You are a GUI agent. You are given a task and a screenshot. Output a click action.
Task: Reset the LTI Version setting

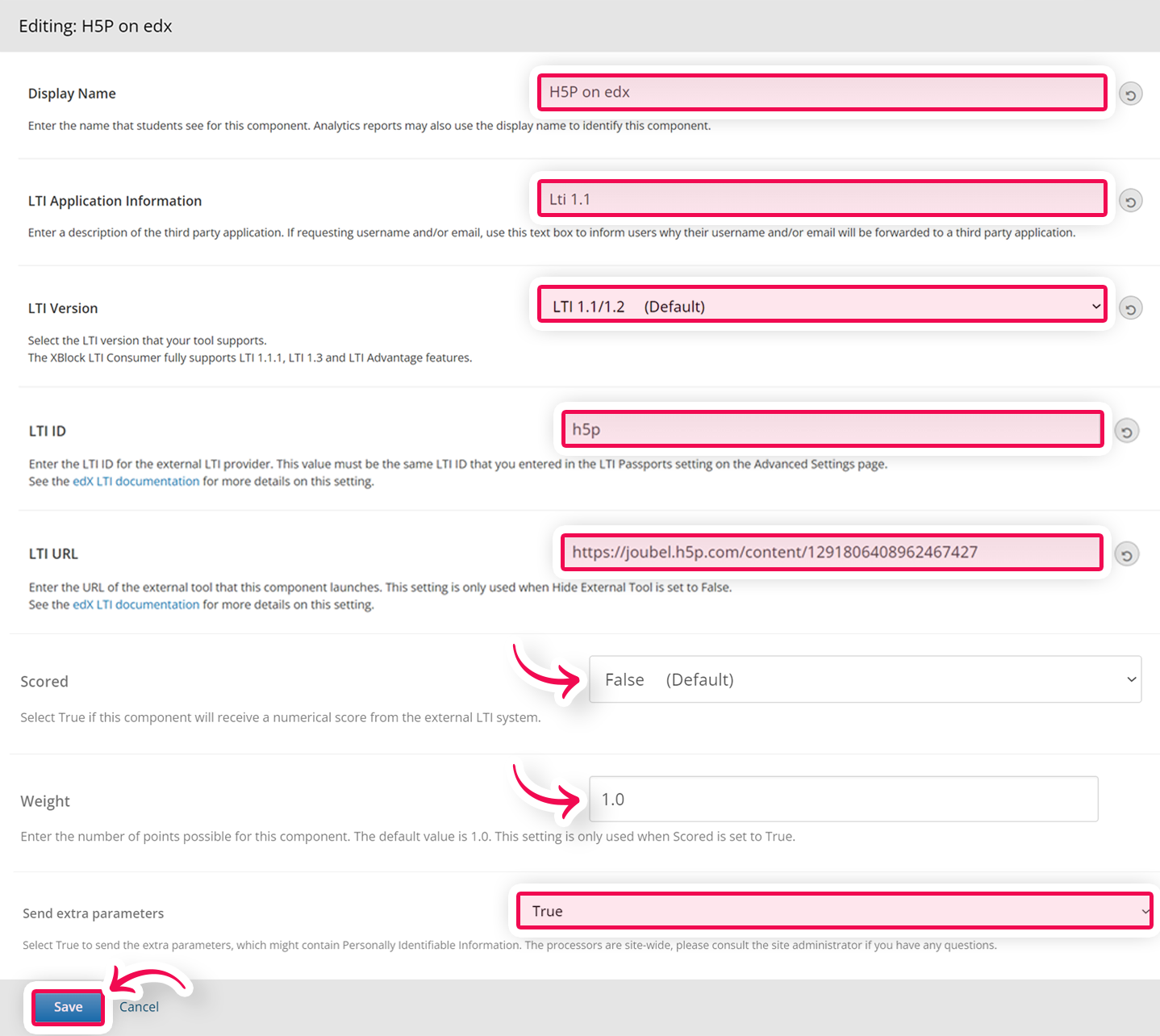tap(1130, 308)
